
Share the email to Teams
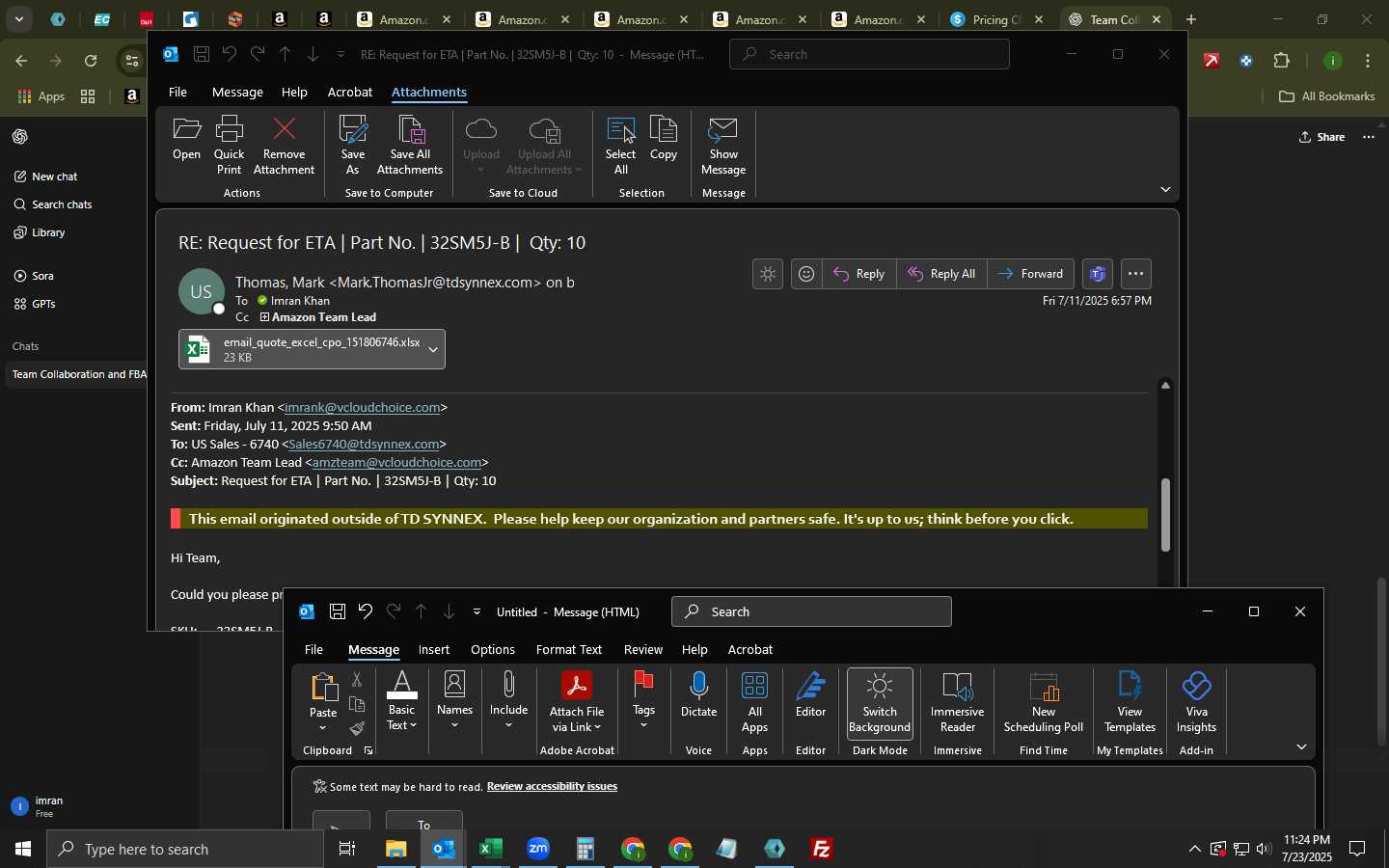[1097, 274]
